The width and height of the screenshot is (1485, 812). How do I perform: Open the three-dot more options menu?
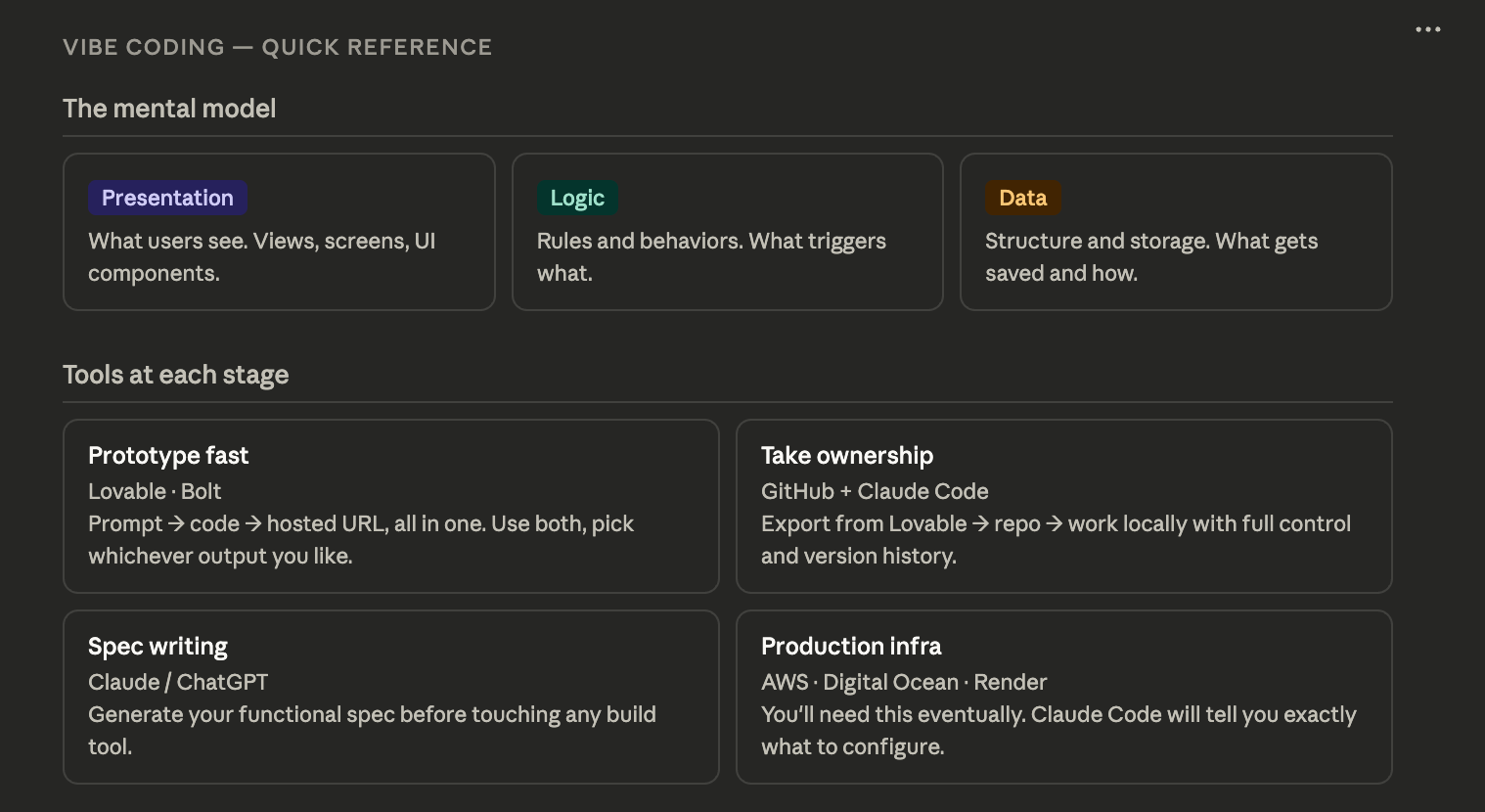[x=1427, y=29]
